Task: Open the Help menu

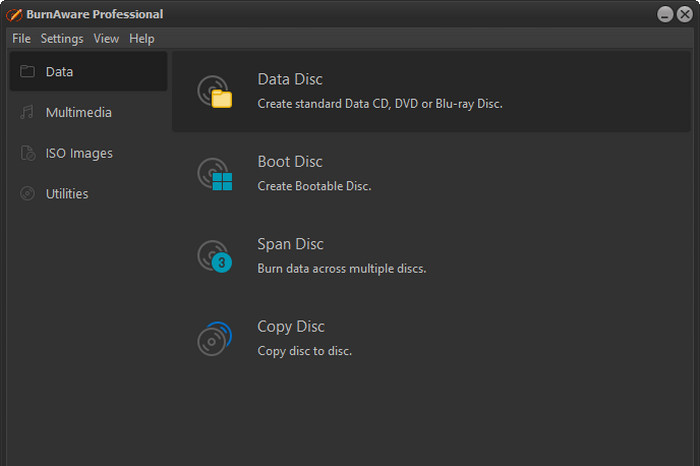Action: point(142,39)
